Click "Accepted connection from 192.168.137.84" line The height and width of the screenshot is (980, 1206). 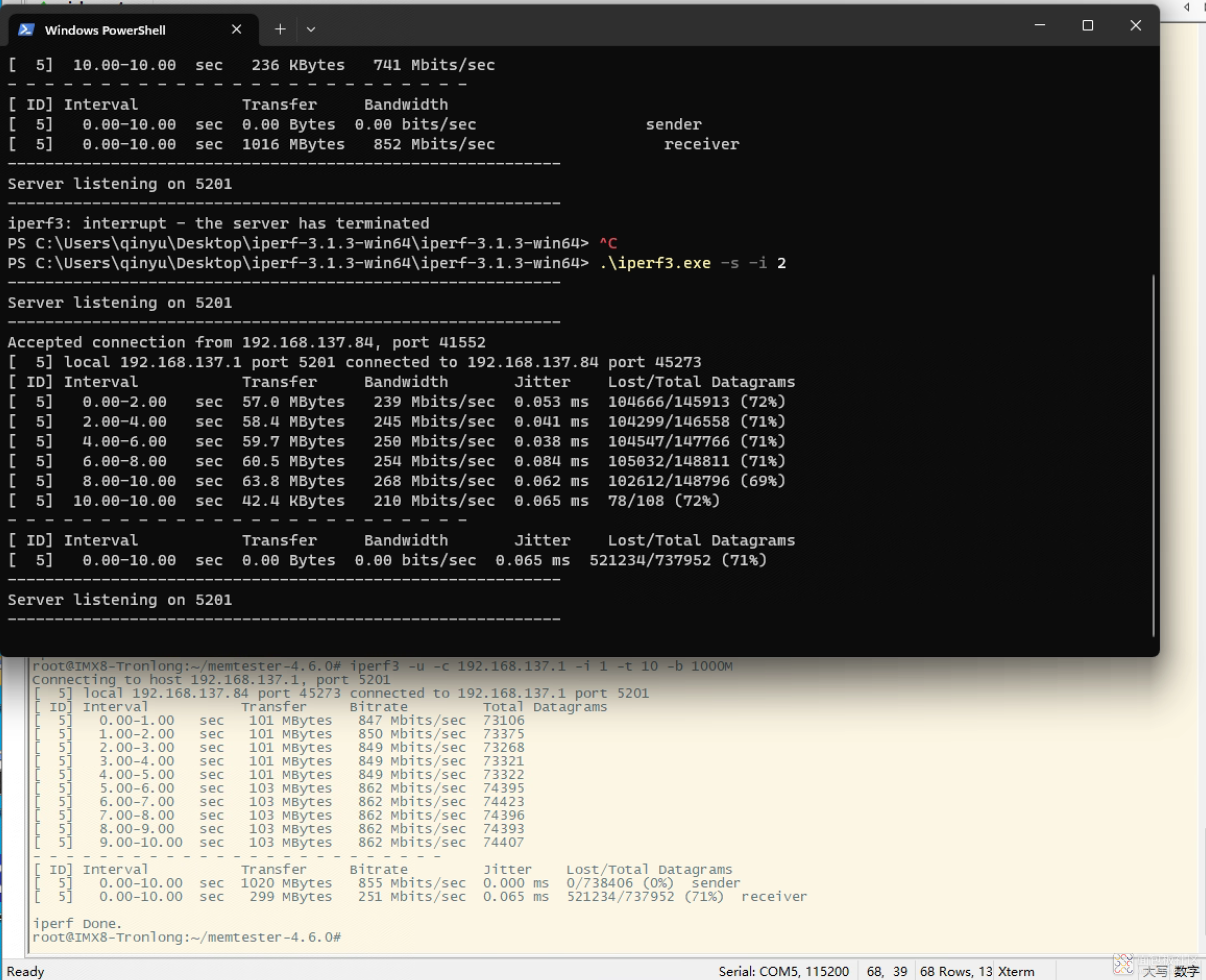(x=246, y=342)
